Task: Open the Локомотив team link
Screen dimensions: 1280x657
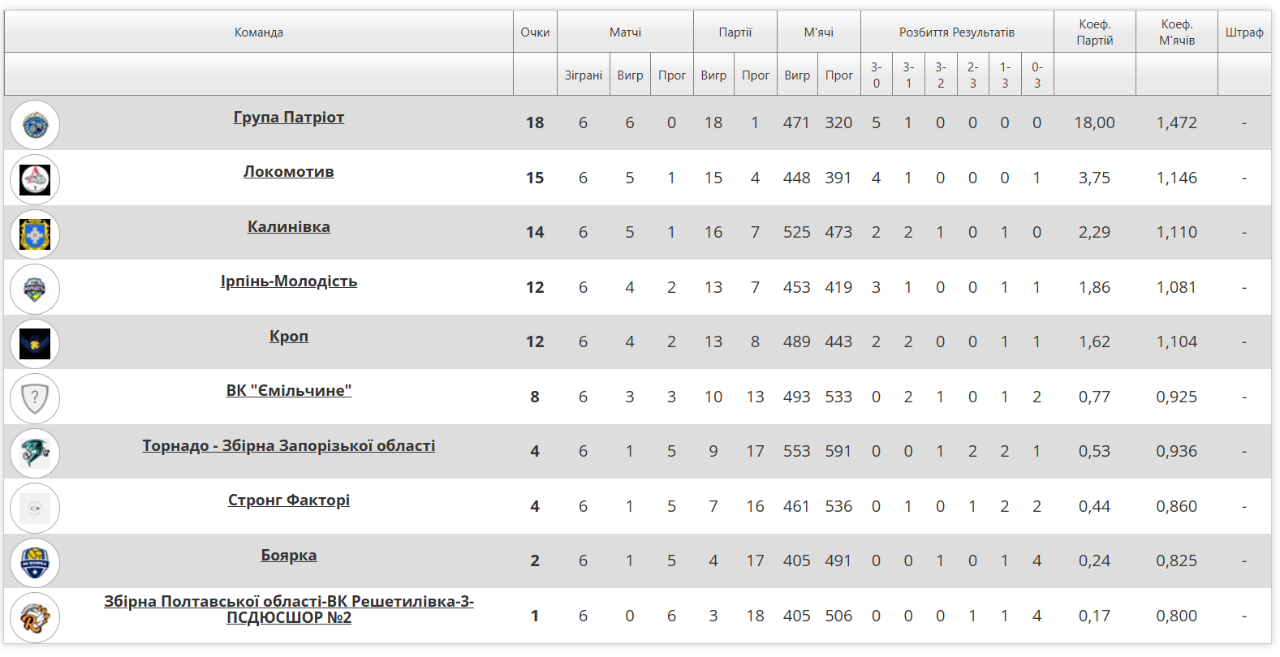Action: coord(289,172)
